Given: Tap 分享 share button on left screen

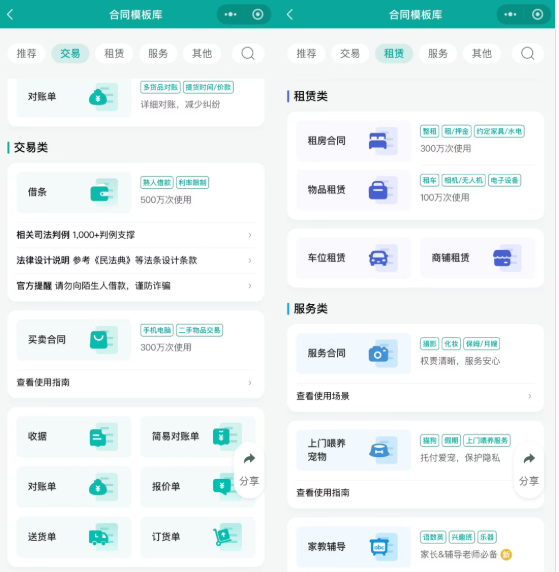Looking at the screenshot, I should 249,471.
